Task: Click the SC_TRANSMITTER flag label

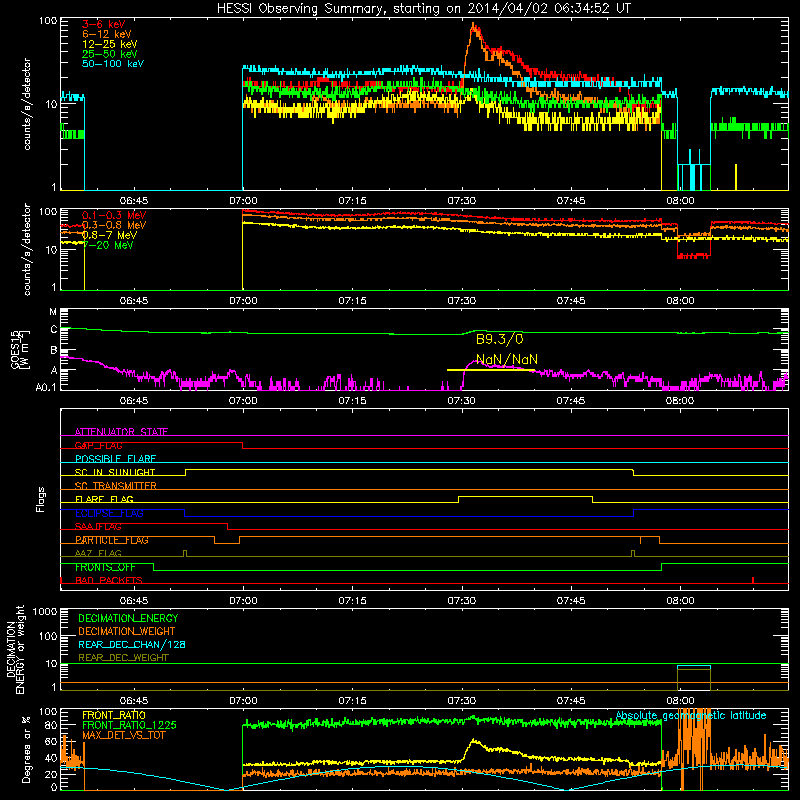Action: pos(116,486)
